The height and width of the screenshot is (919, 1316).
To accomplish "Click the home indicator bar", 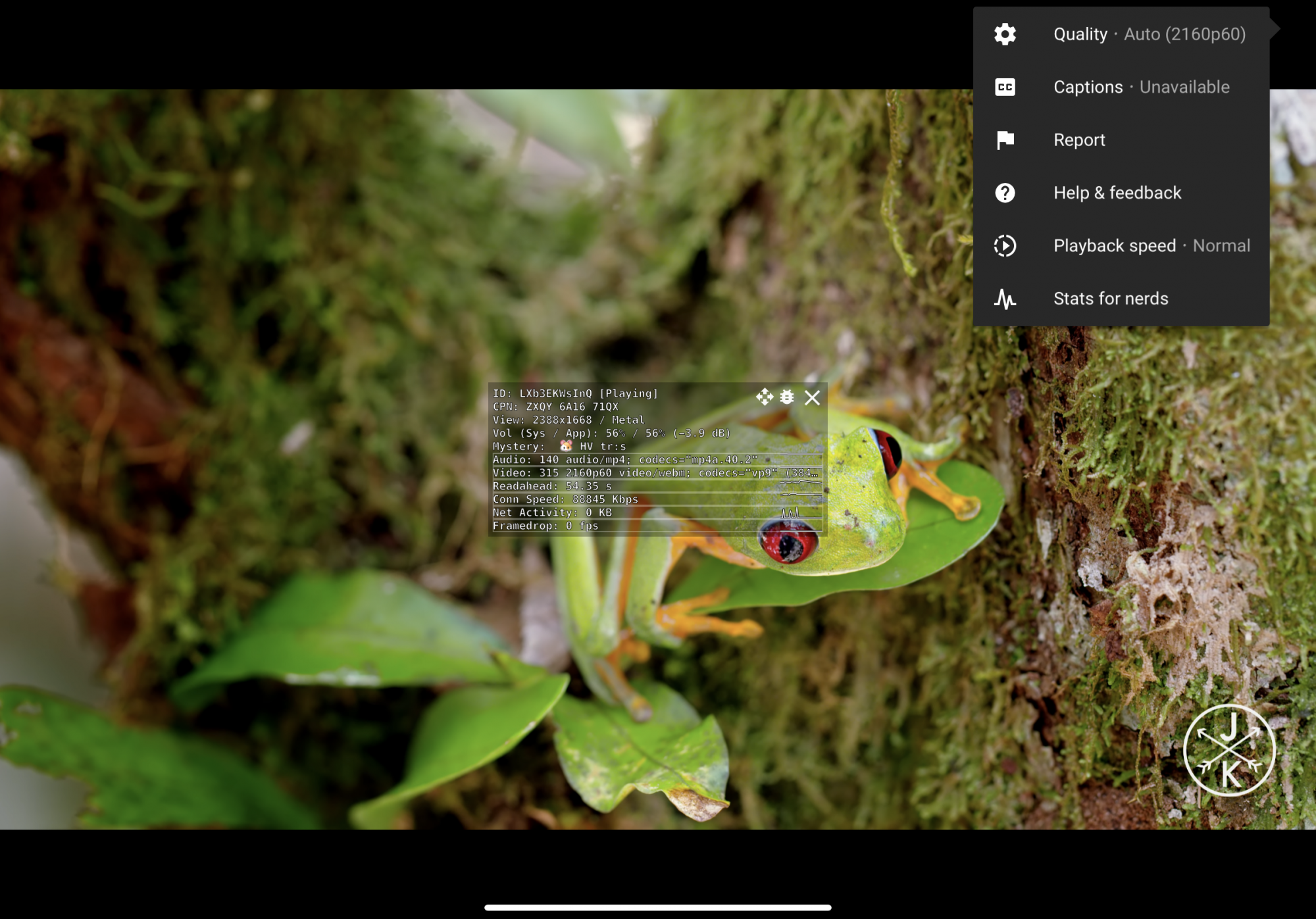I will 658,907.
